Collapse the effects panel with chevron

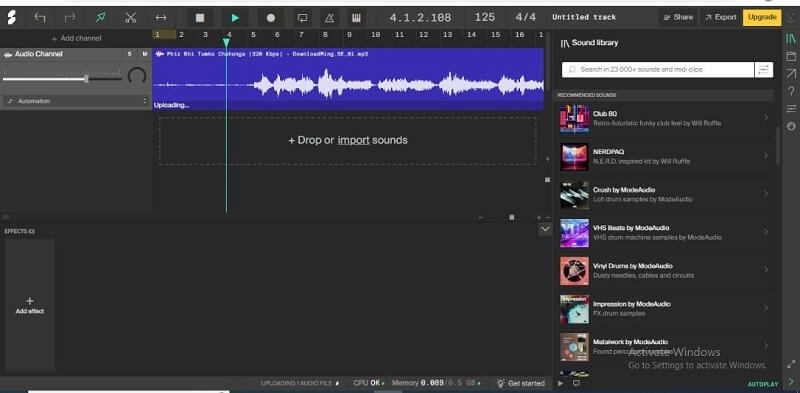click(545, 229)
